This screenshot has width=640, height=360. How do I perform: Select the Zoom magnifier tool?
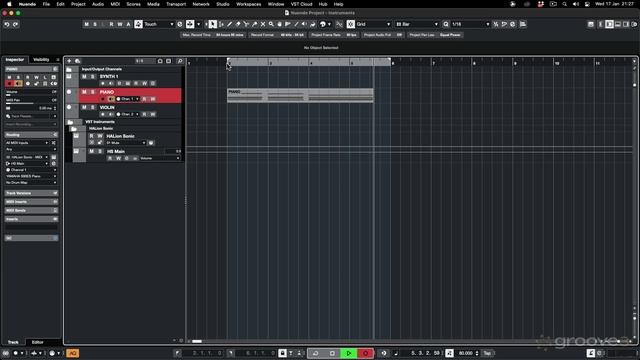[271, 24]
